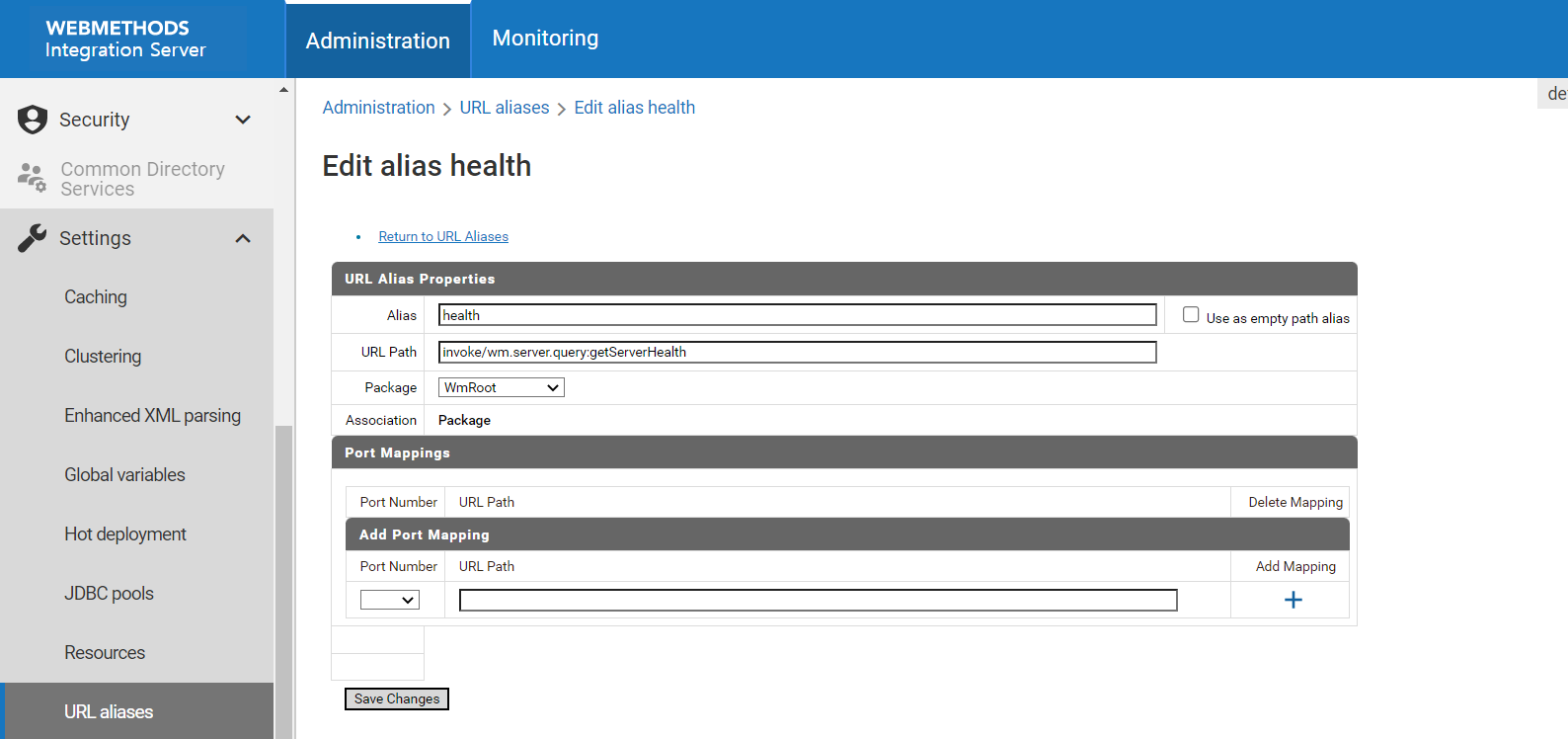The image size is (1568, 739).
Task: Click Save Changes button
Action: (x=397, y=698)
